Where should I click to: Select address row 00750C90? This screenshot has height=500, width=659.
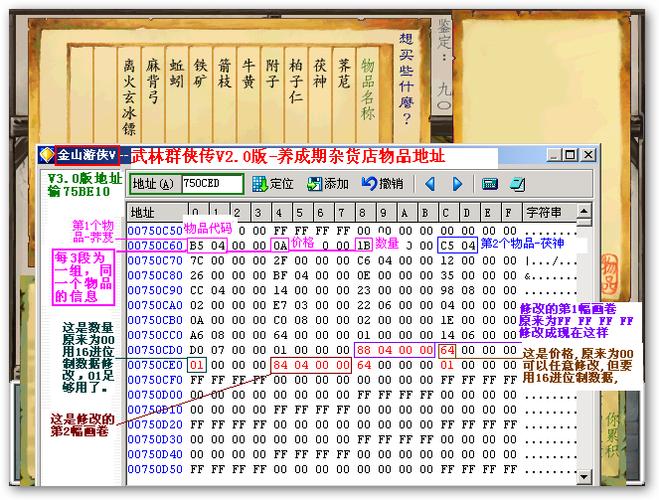(x=155, y=290)
